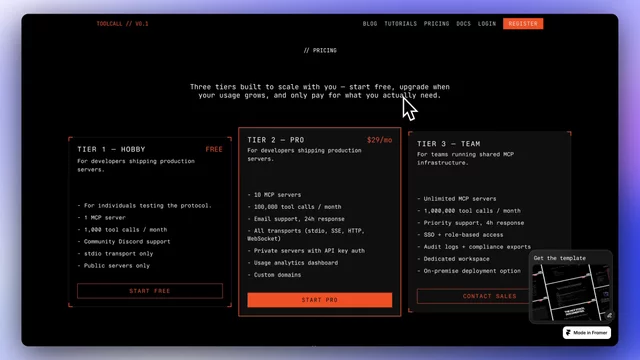
Task: Click the // PRICING section label
Action: (320, 51)
